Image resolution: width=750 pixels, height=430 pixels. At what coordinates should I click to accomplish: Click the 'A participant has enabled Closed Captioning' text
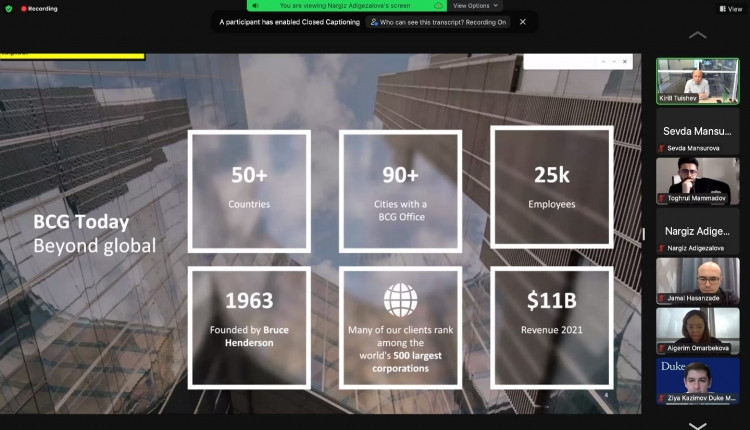[x=289, y=22]
